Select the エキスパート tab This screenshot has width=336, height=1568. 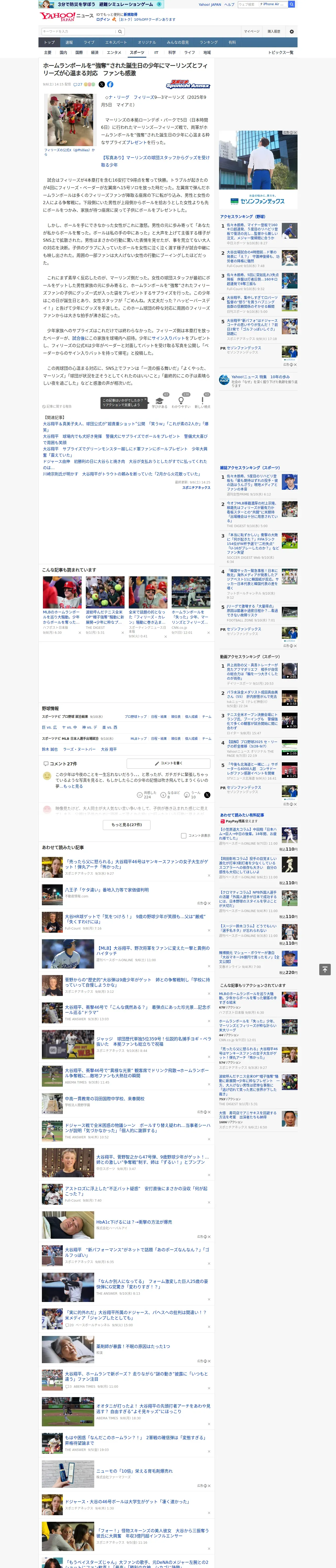pyautogui.click(x=116, y=42)
